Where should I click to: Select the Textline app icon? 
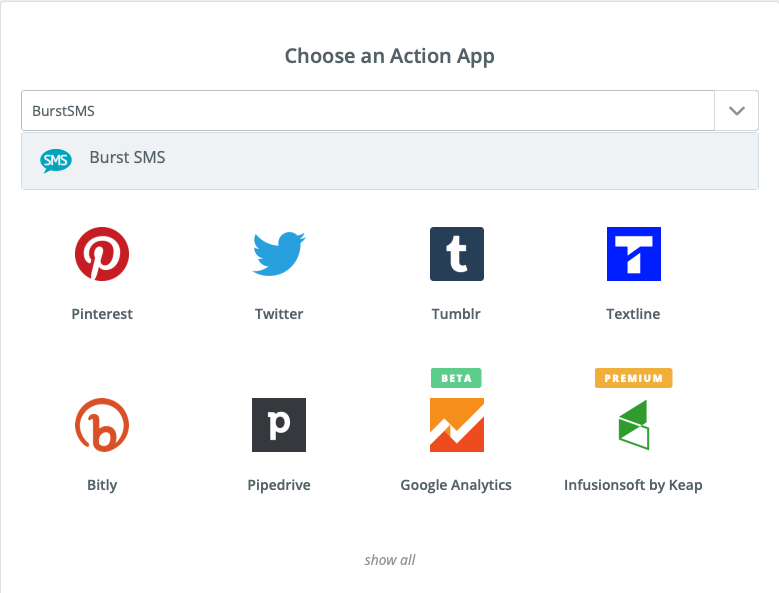click(x=633, y=254)
